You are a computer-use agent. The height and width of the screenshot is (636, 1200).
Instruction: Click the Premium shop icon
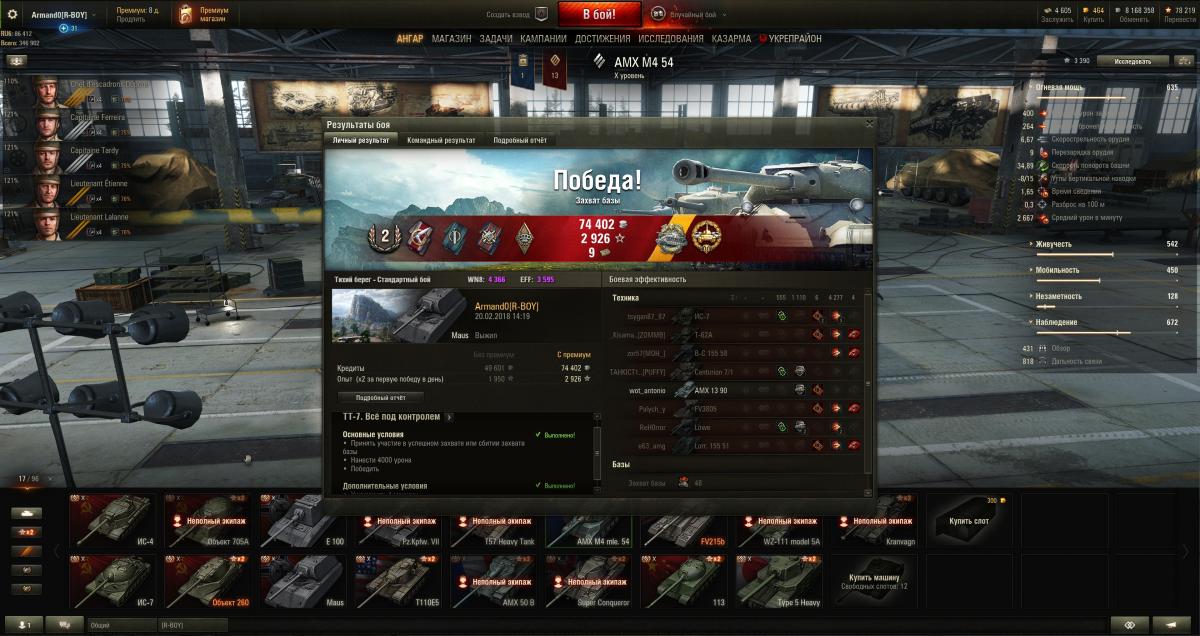187,14
